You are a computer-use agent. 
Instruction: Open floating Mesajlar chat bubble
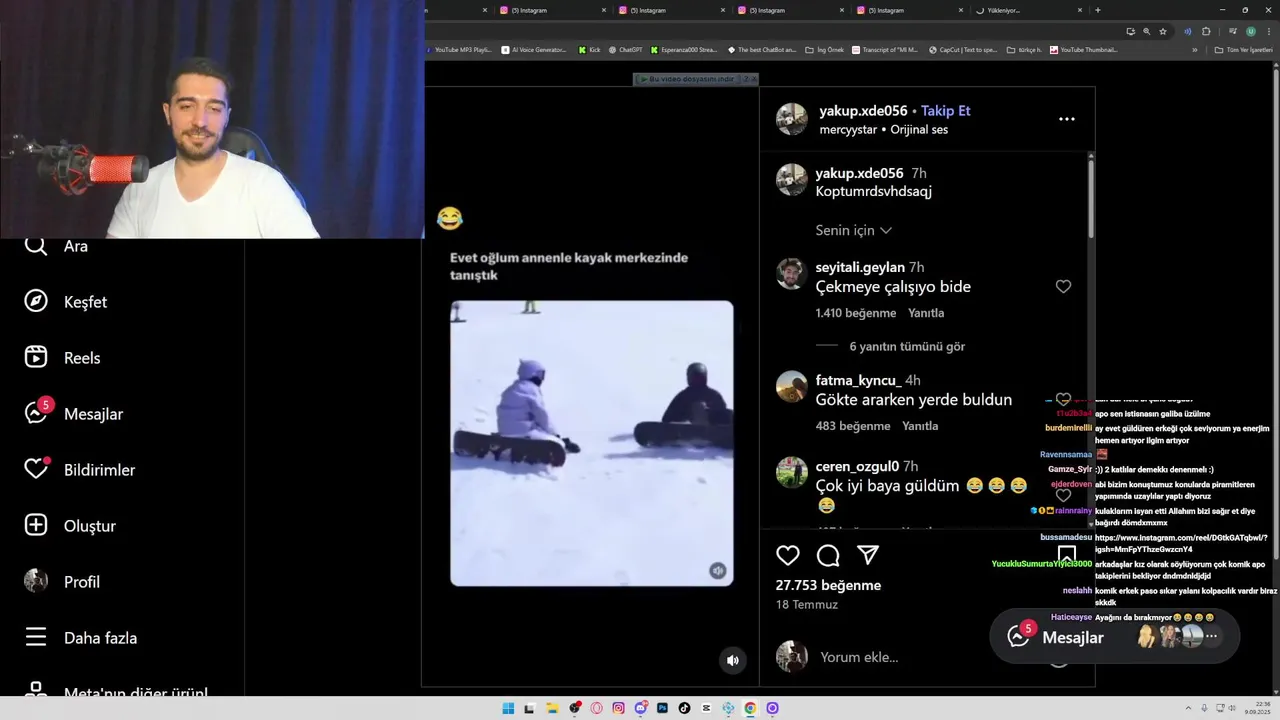tap(1114, 636)
